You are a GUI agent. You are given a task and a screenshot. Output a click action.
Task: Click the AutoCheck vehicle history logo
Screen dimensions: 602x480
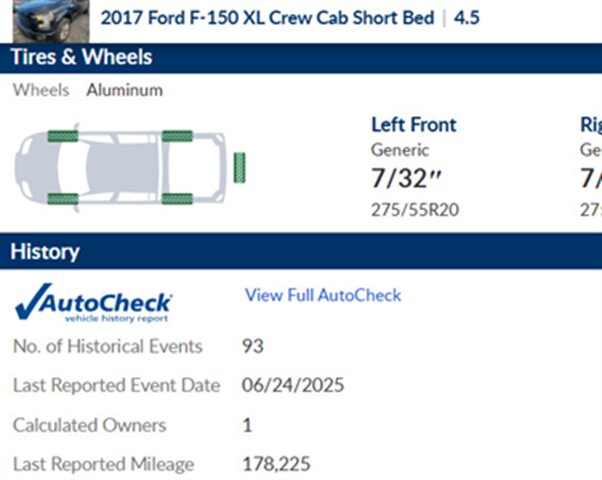93,303
